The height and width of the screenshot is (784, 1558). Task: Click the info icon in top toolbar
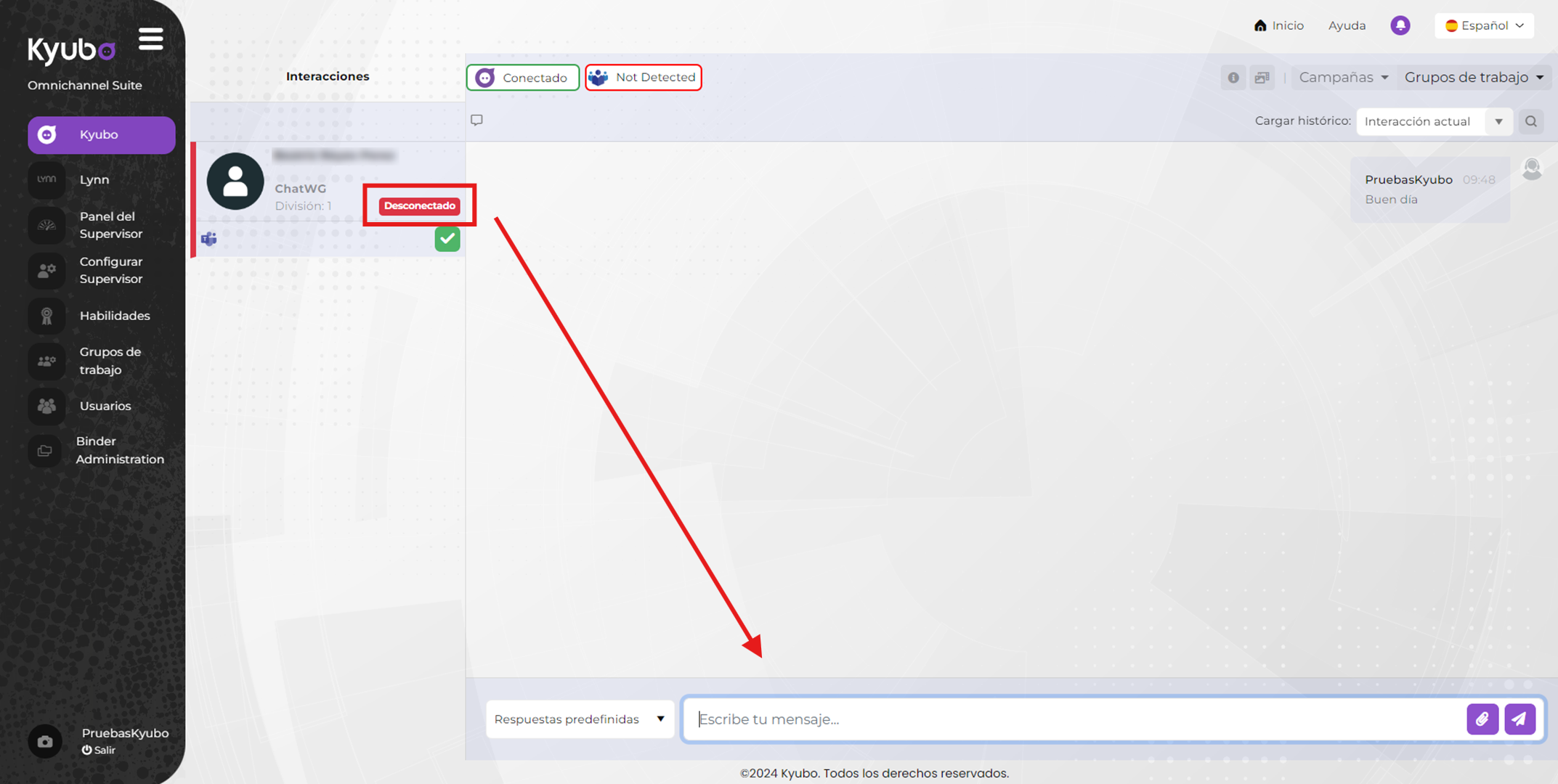tap(1233, 78)
